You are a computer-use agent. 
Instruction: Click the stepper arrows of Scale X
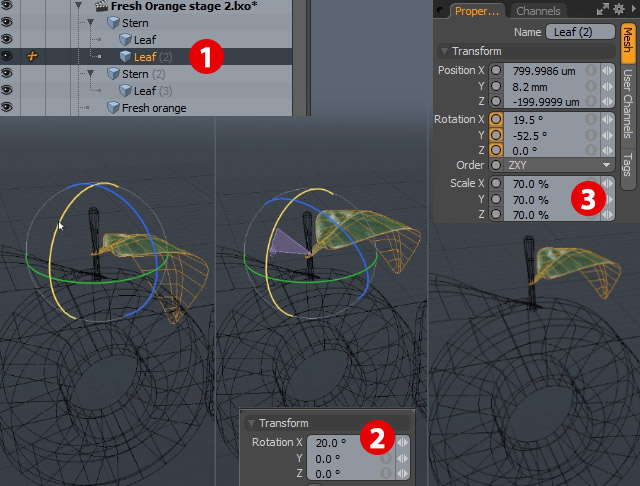pyautogui.click(x=608, y=184)
